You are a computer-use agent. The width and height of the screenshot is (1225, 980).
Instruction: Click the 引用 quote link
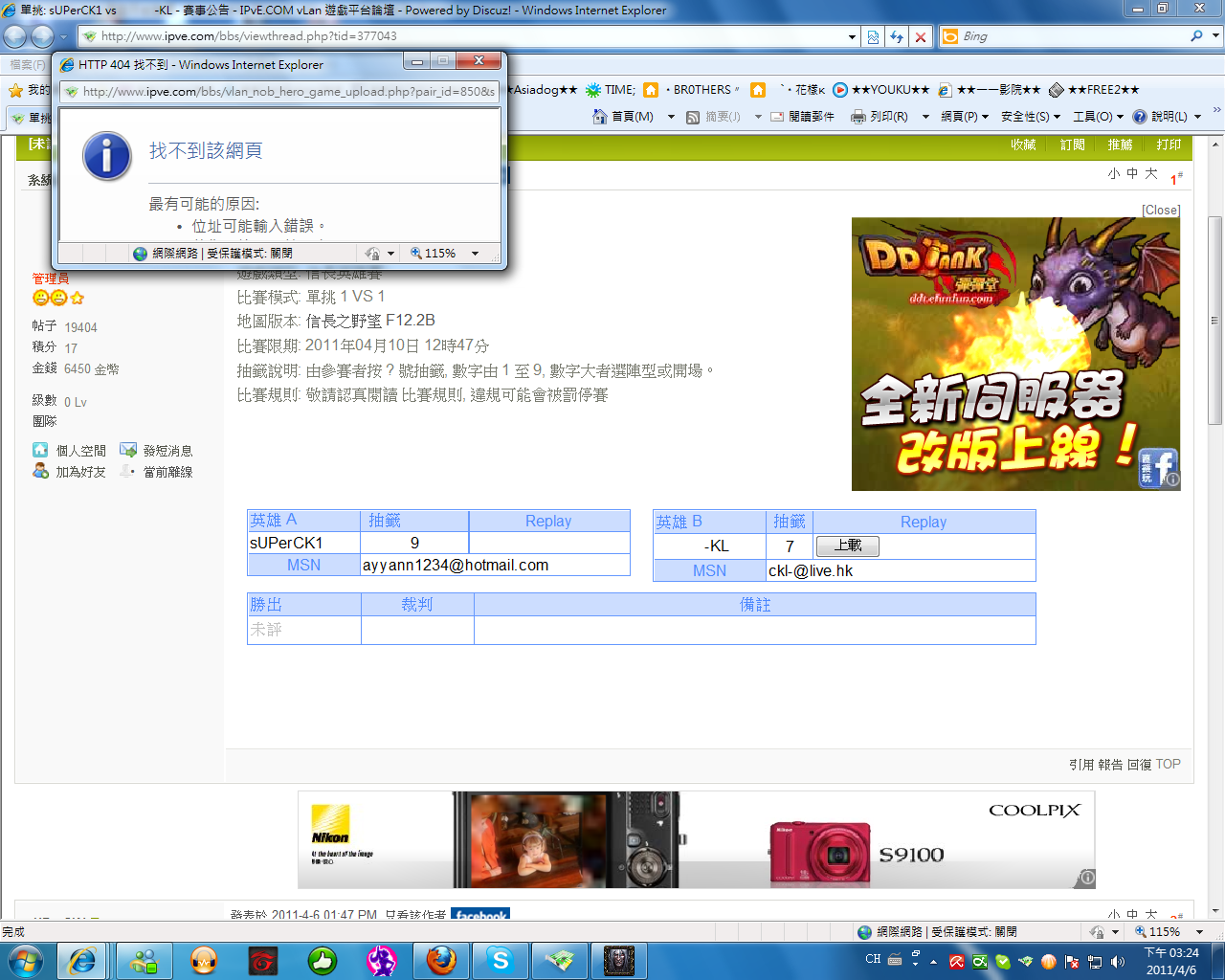tap(1081, 765)
